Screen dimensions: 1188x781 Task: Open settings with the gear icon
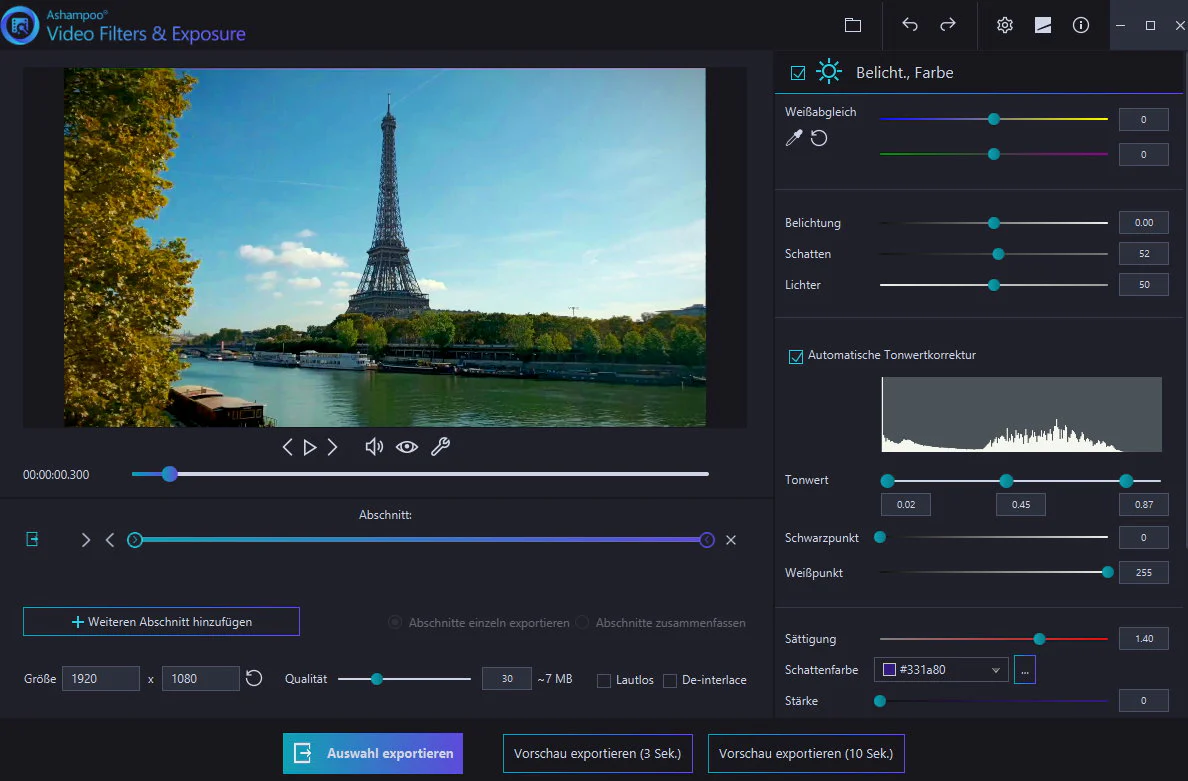click(1005, 25)
